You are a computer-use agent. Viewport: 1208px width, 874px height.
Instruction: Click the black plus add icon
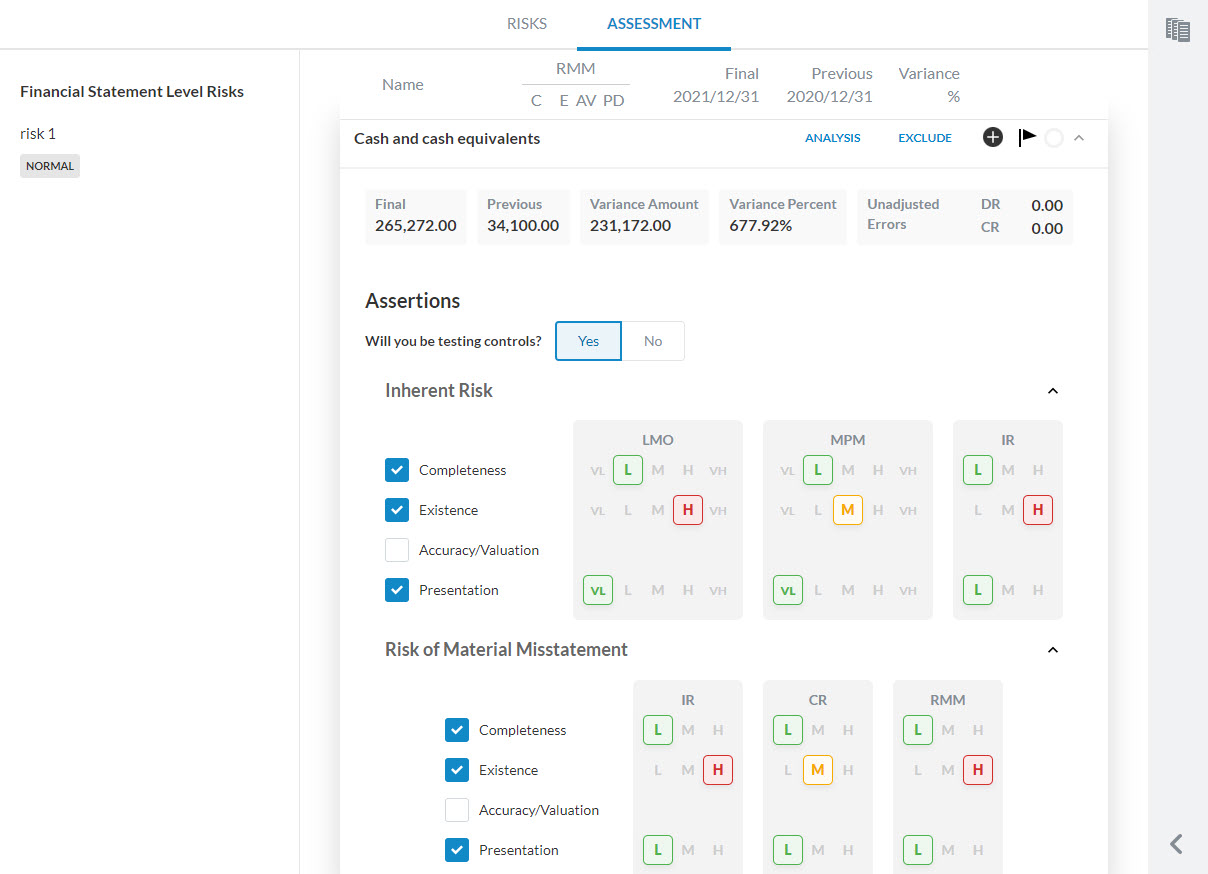point(992,138)
